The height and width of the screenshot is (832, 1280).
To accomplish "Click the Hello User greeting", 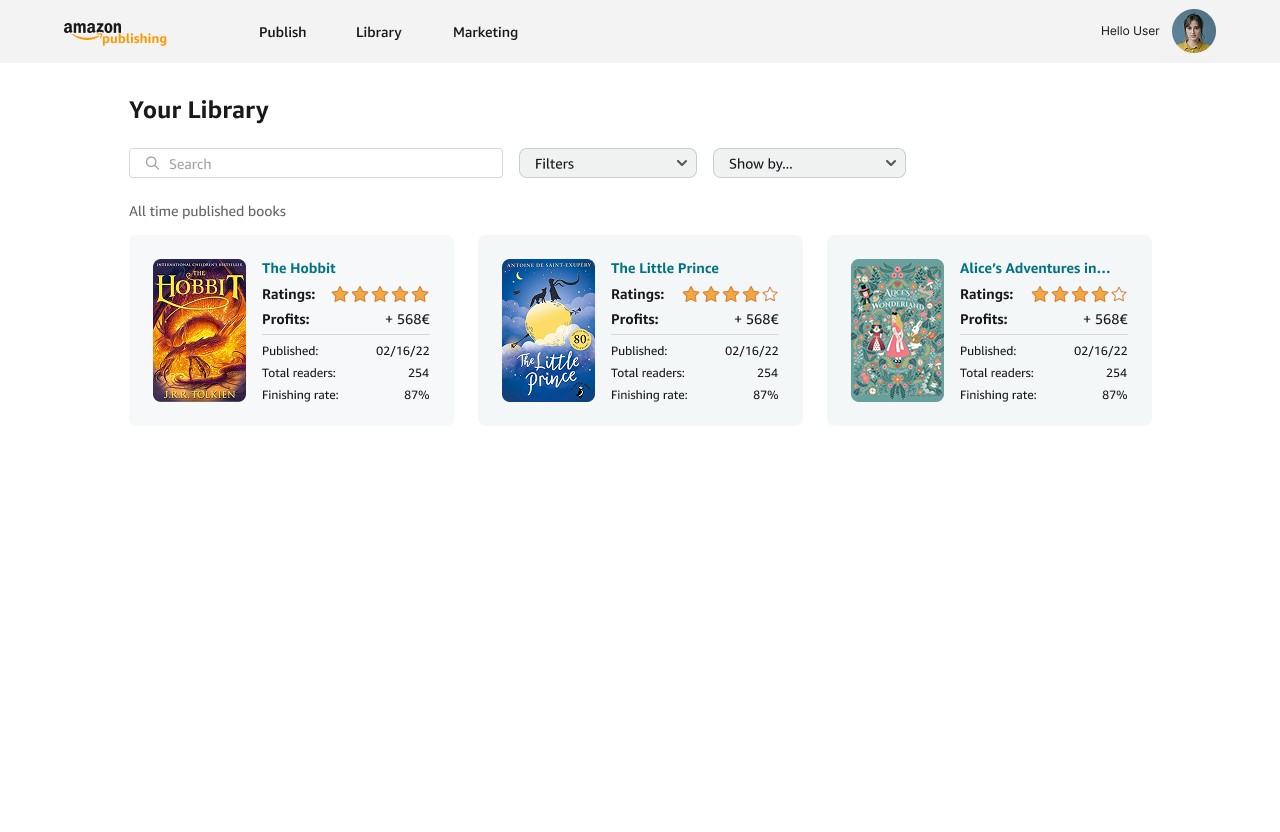I will (1130, 31).
